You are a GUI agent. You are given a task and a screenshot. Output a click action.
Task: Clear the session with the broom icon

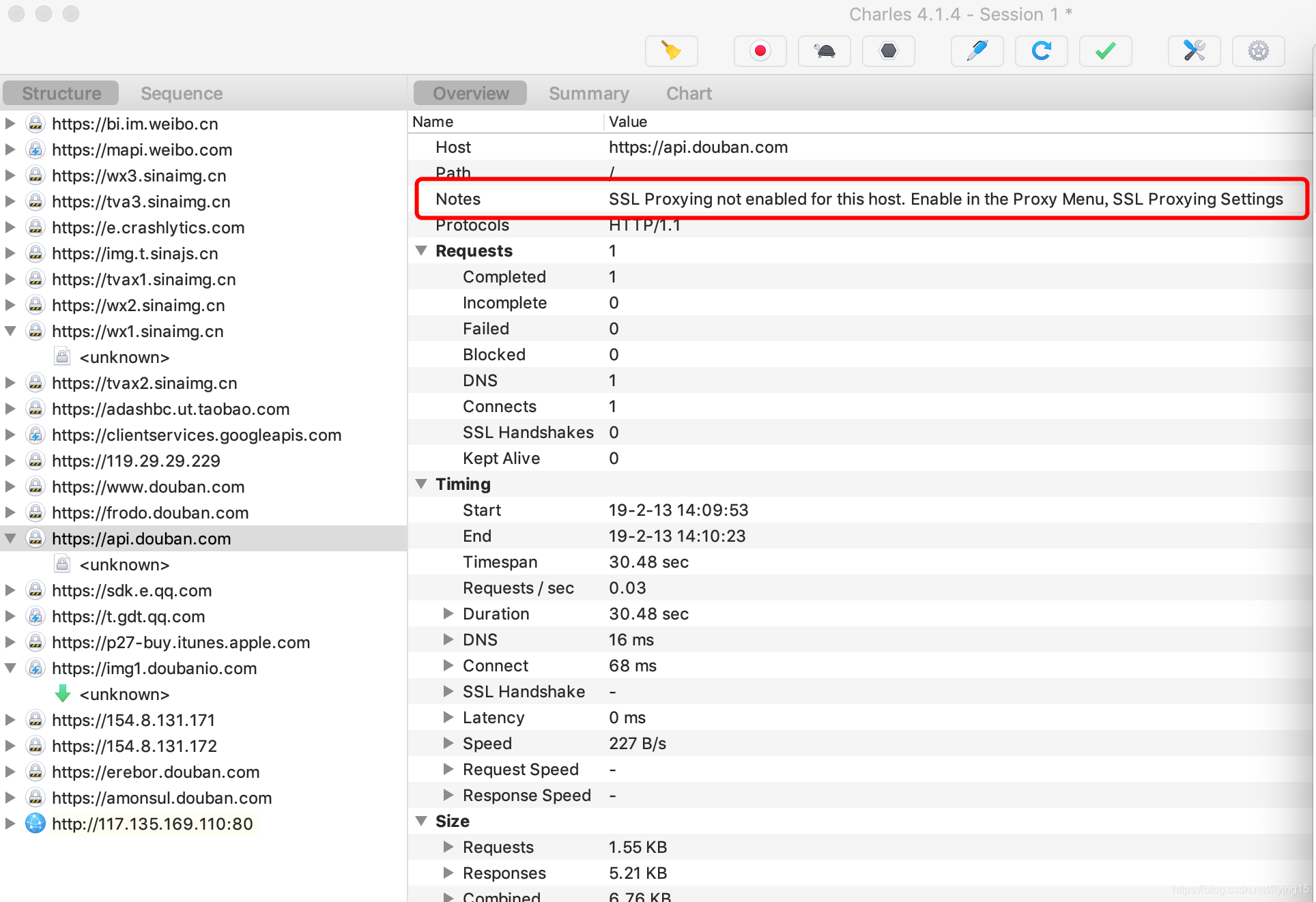click(x=671, y=51)
